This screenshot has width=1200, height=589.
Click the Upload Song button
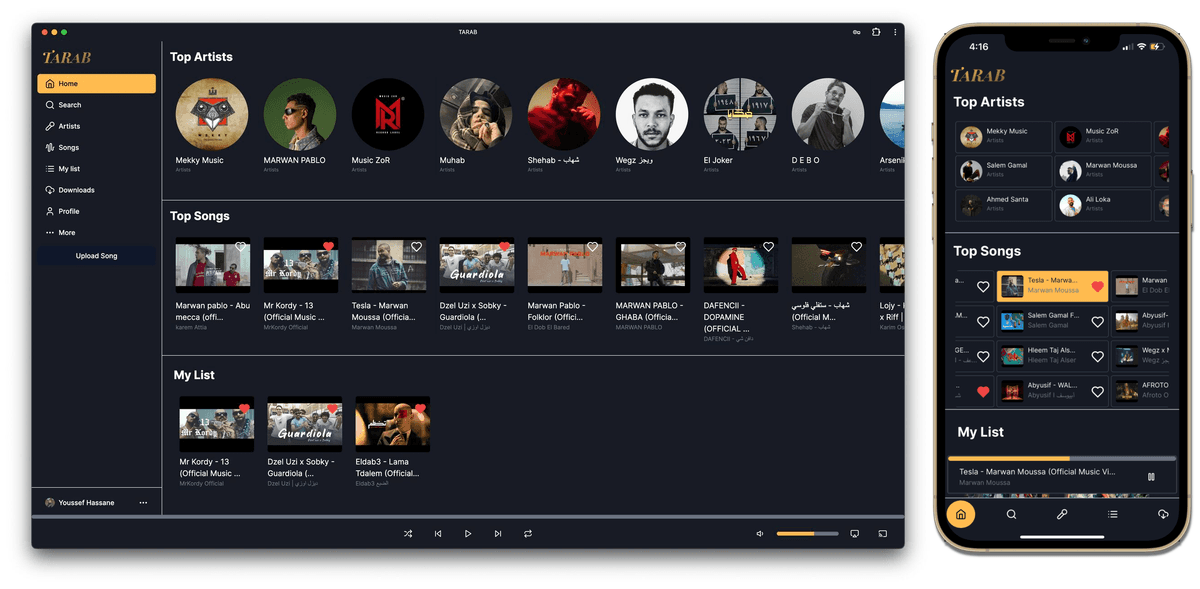click(96, 256)
